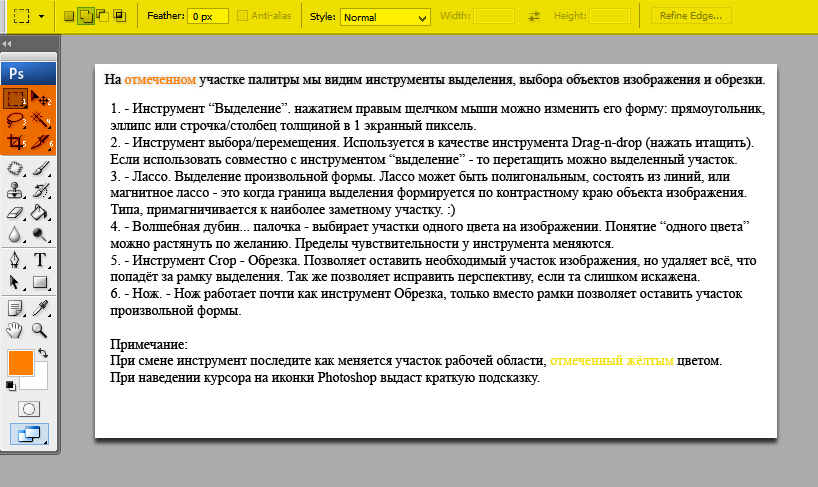Choose Add to selection mode
The height and width of the screenshot is (487, 818).
[86, 16]
